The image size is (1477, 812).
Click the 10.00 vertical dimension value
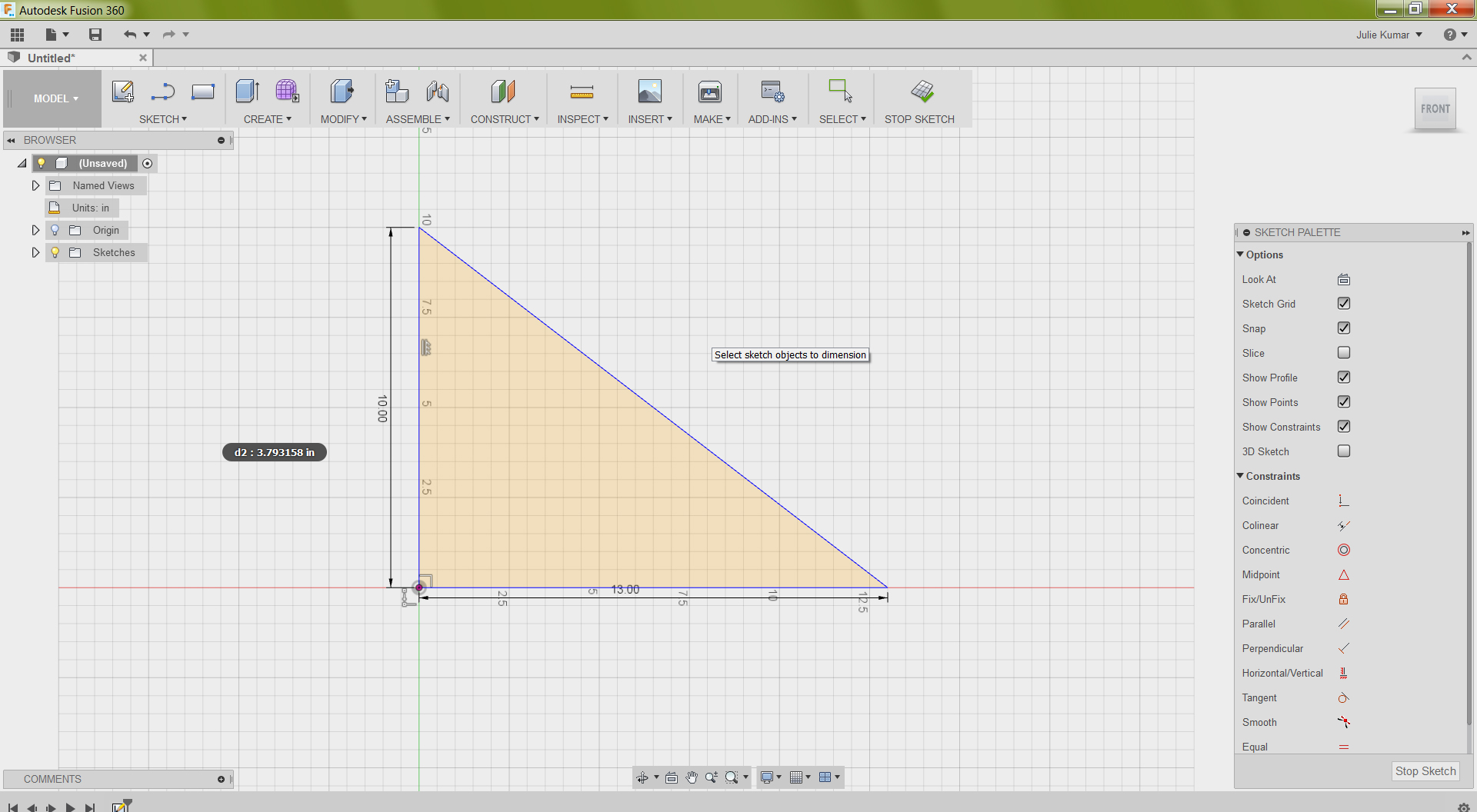pos(382,408)
